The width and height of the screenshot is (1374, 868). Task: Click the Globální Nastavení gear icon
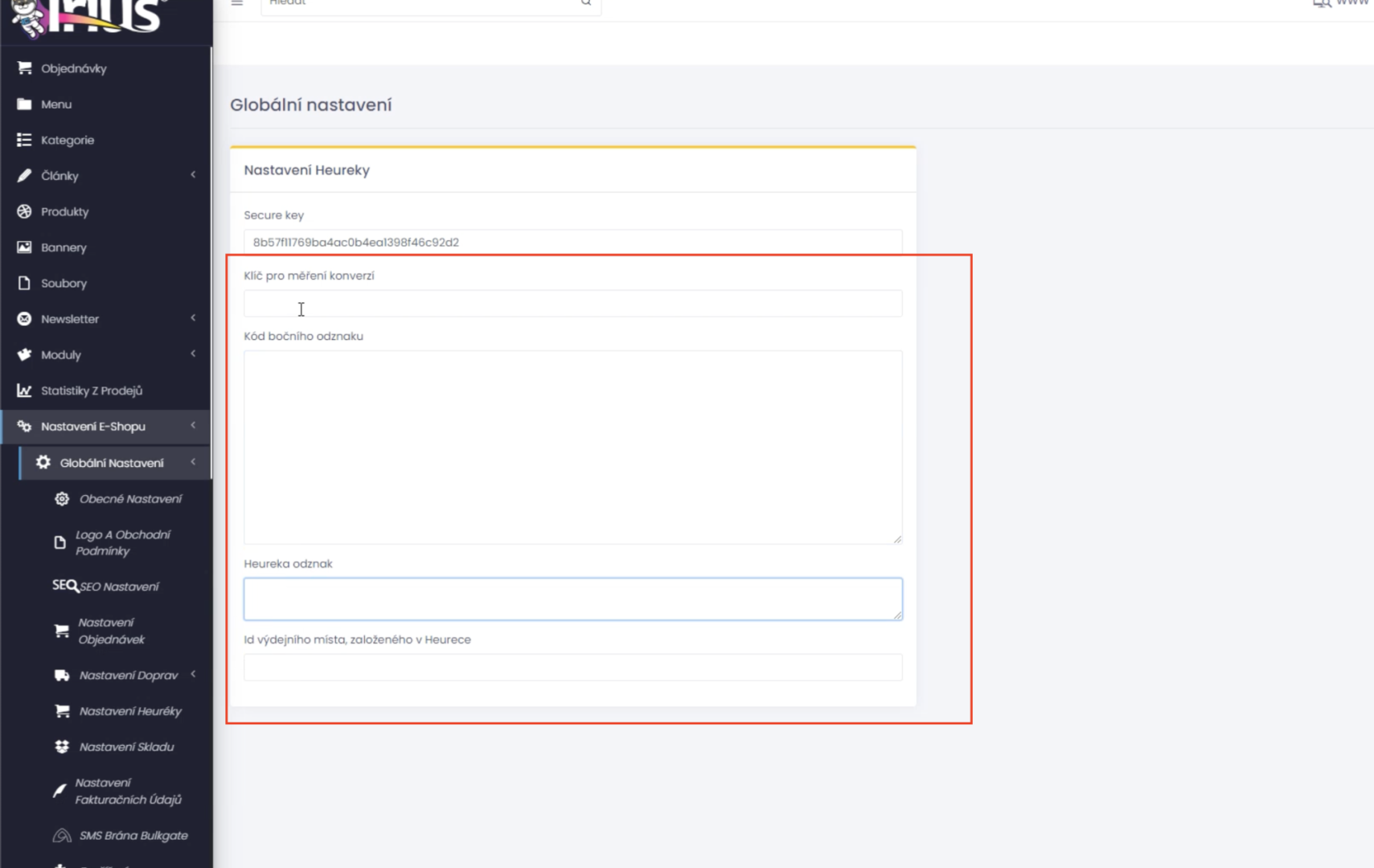(43, 462)
